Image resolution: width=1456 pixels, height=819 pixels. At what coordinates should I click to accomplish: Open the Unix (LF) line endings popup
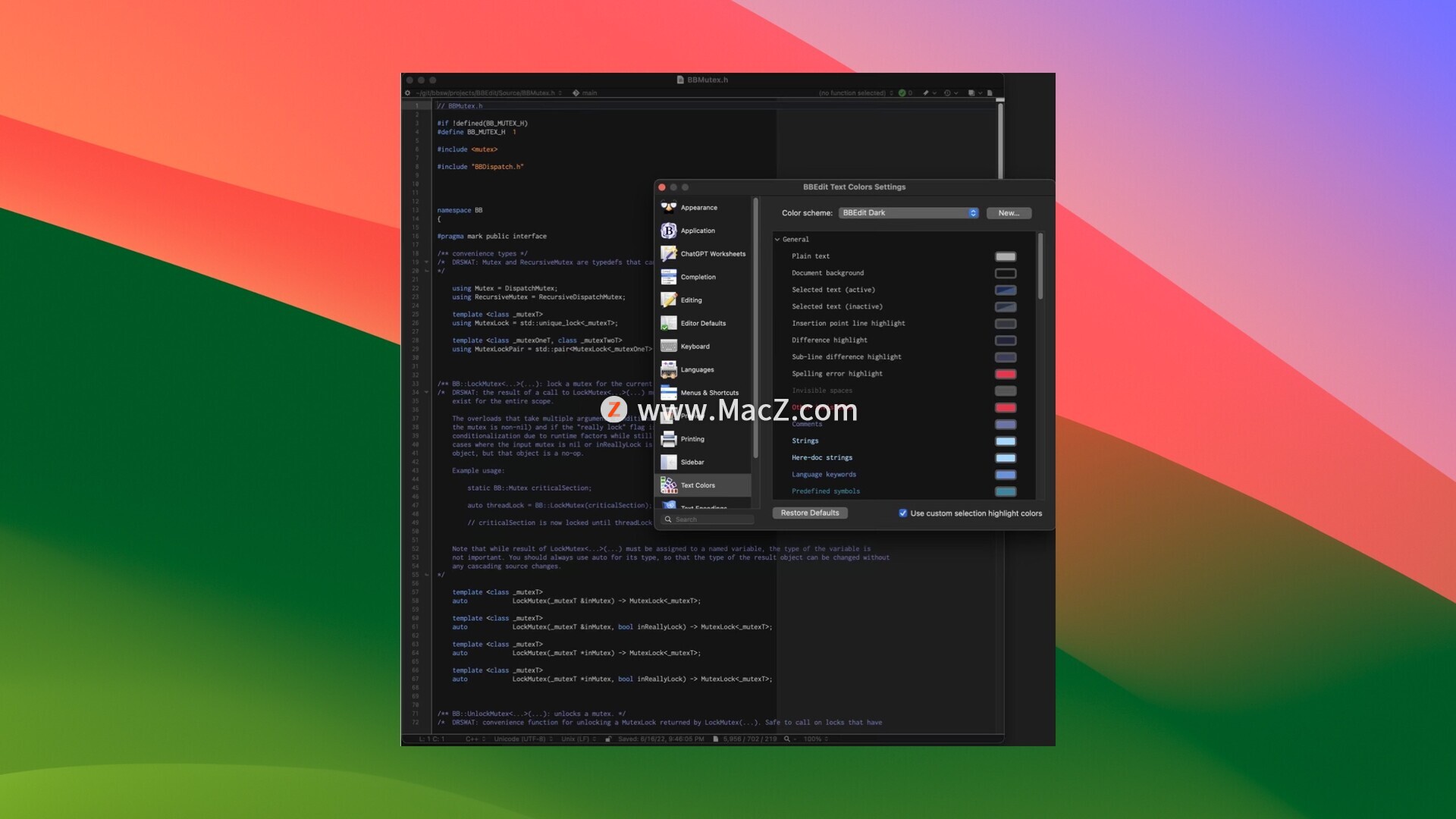(x=579, y=739)
